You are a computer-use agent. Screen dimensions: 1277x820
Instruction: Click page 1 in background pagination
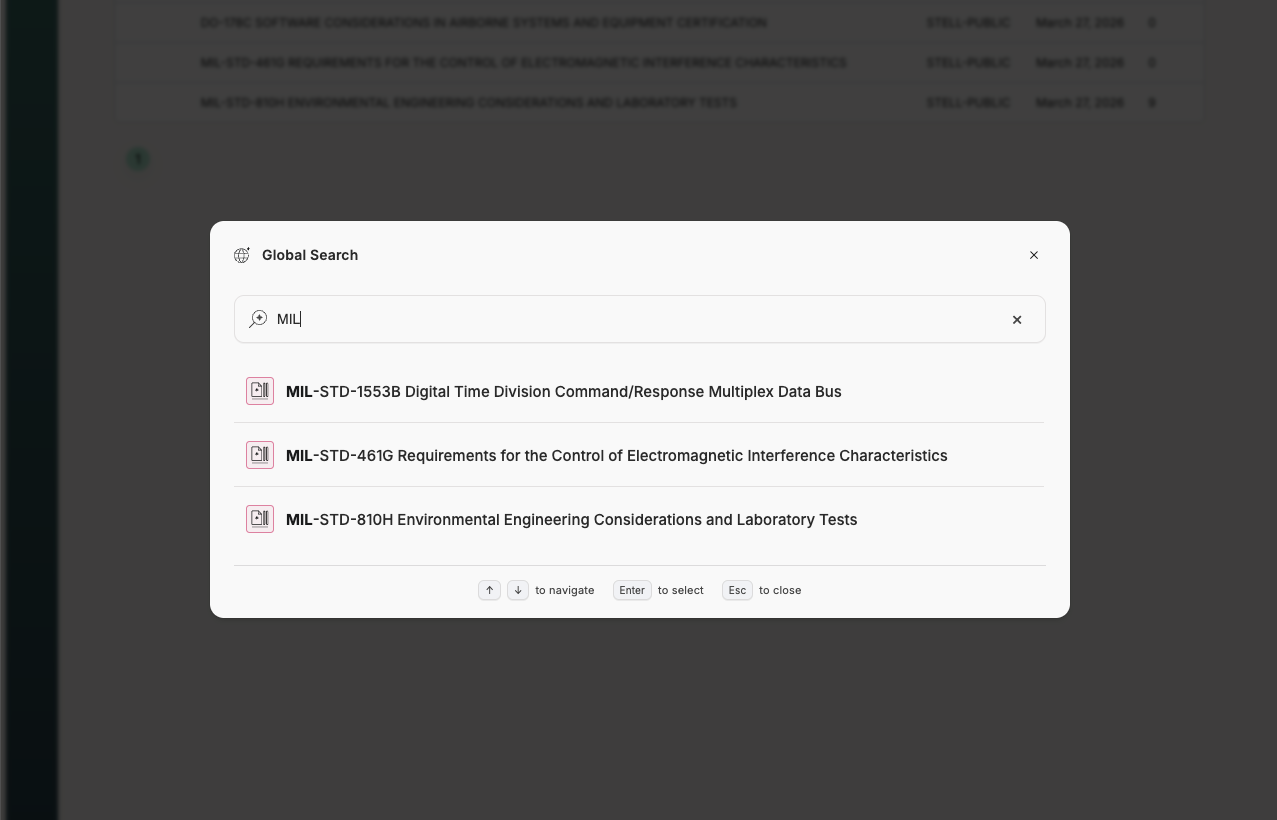click(138, 159)
